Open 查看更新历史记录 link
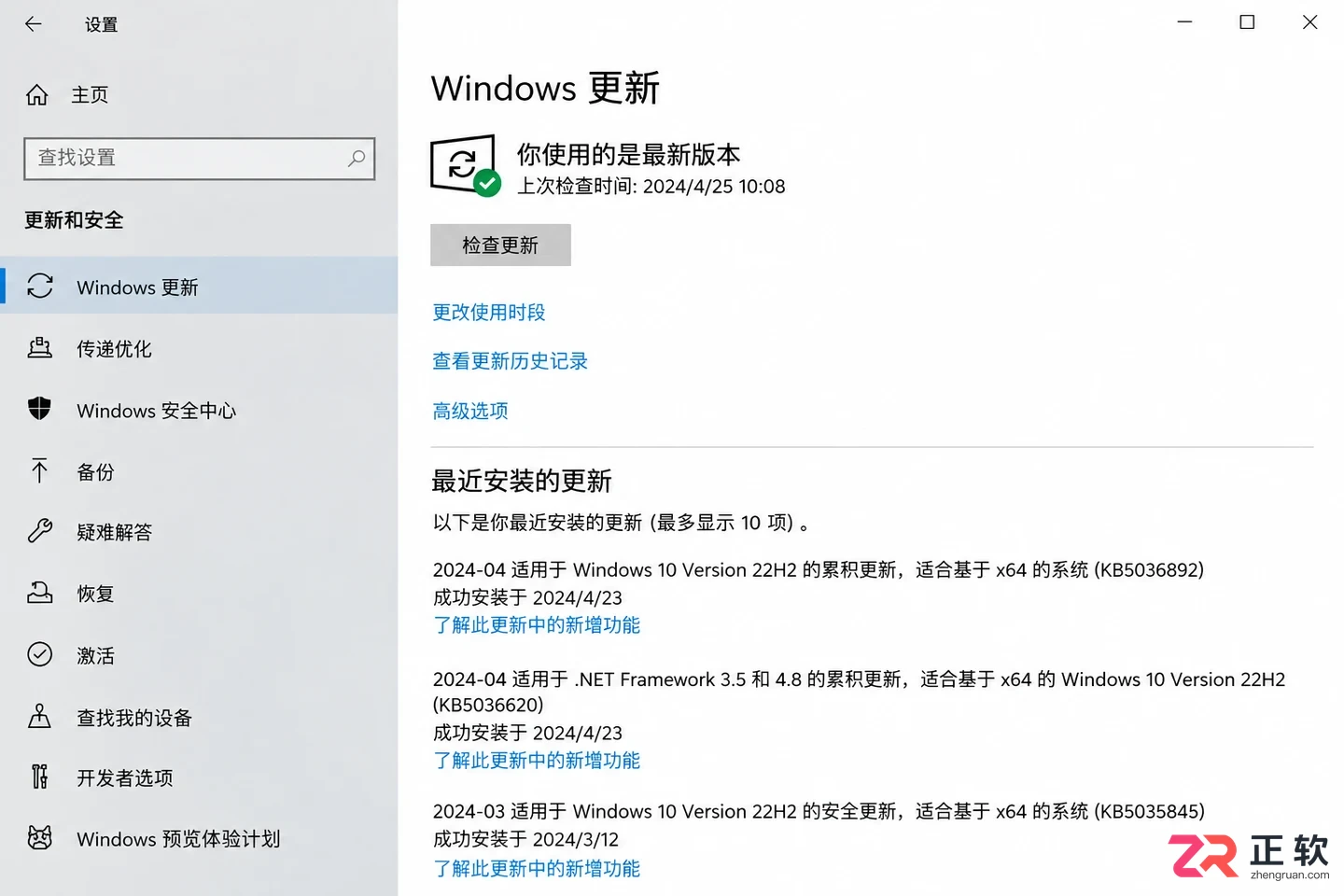 (511, 361)
